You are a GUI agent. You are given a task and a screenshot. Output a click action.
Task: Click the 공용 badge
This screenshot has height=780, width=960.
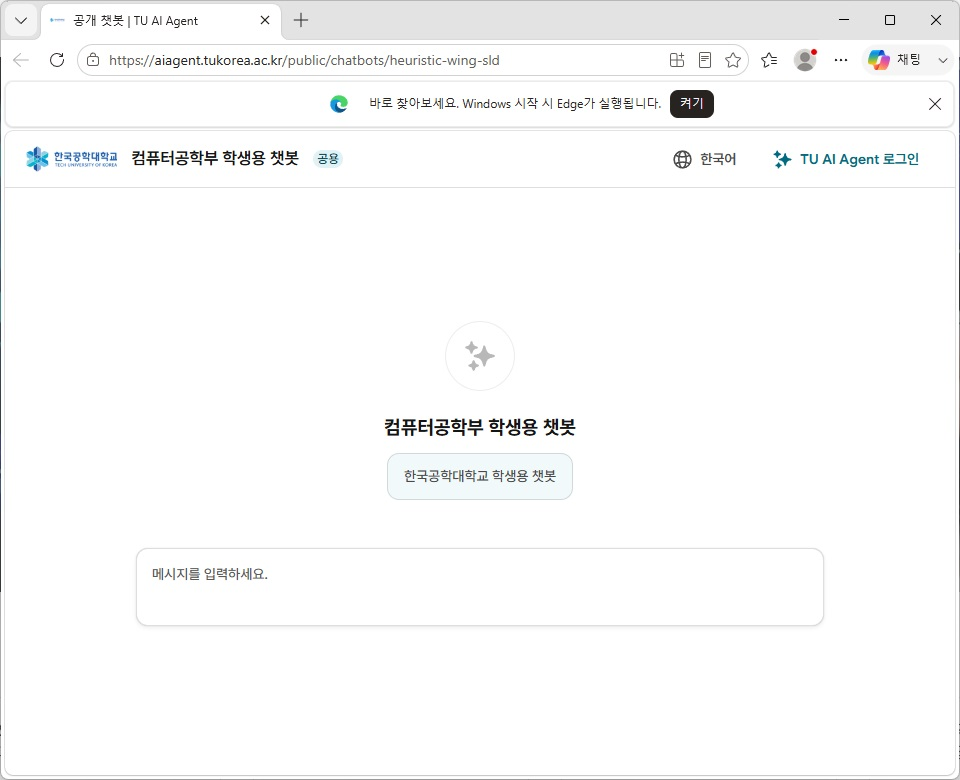pyautogui.click(x=328, y=159)
